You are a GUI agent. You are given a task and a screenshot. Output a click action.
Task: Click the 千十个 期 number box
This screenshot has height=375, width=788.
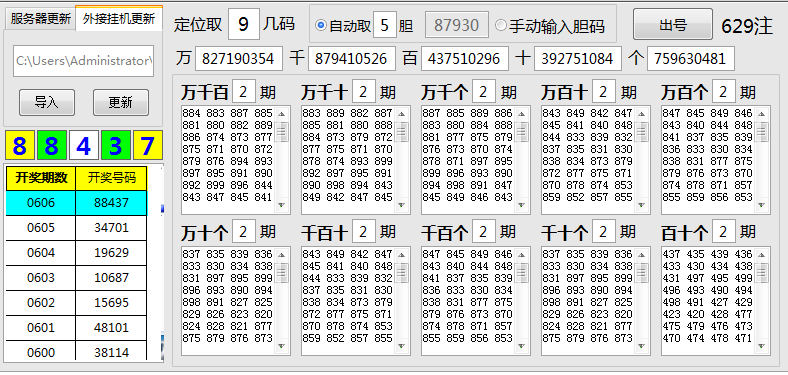(x=604, y=232)
